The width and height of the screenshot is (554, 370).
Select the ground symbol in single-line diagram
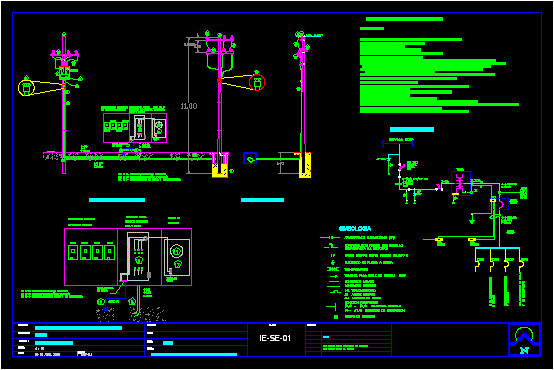pos(472,219)
